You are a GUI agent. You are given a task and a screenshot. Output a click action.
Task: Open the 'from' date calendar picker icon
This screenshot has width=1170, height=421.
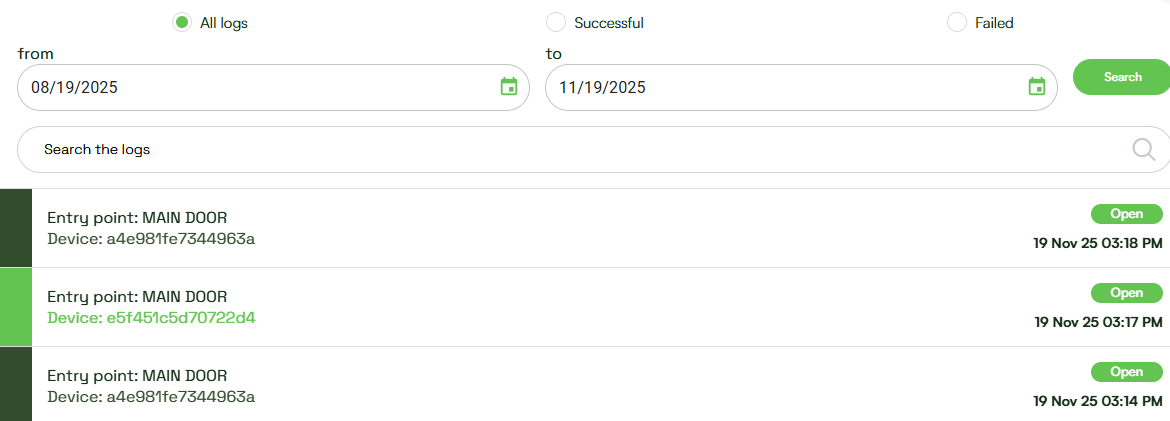pyautogui.click(x=509, y=87)
